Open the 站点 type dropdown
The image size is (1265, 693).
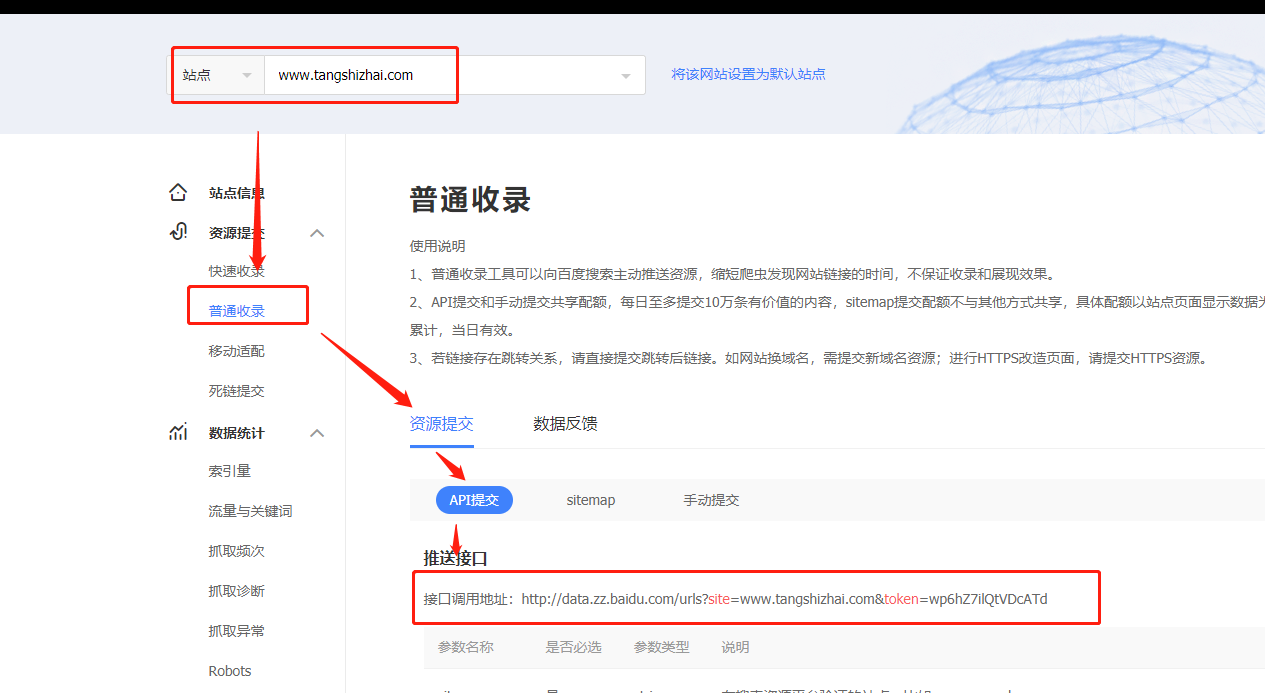tap(216, 75)
